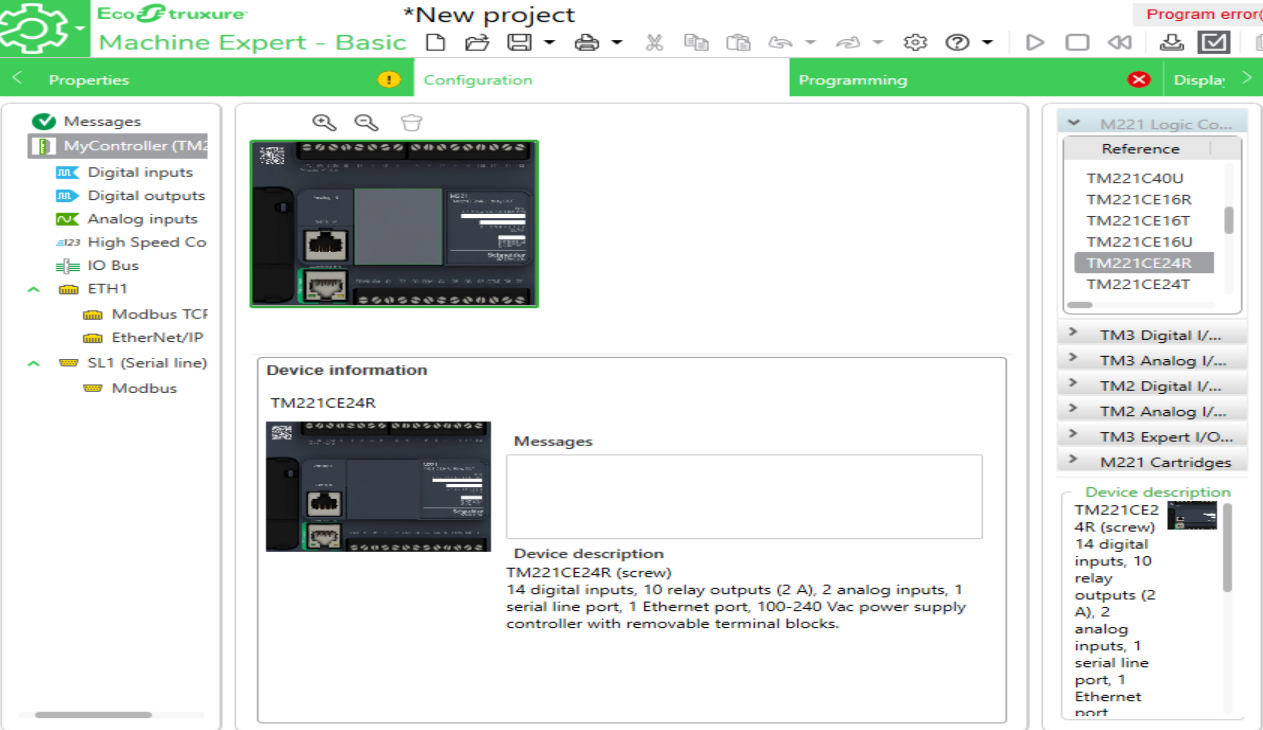This screenshot has height=730, width=1263.
Task: Zoom in on the controller image
Action: coord(322,121)
